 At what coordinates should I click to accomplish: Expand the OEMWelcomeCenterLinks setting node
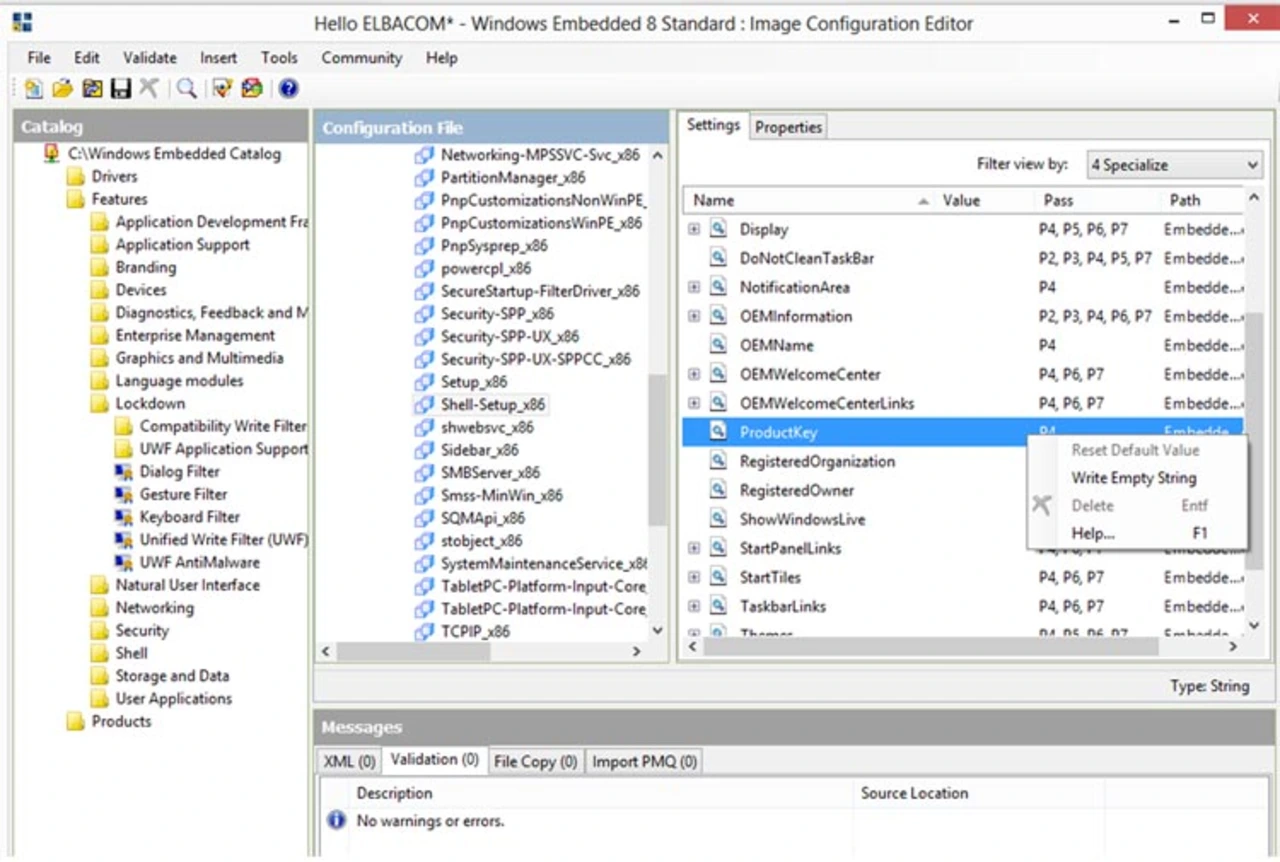(x=694, y=403)
